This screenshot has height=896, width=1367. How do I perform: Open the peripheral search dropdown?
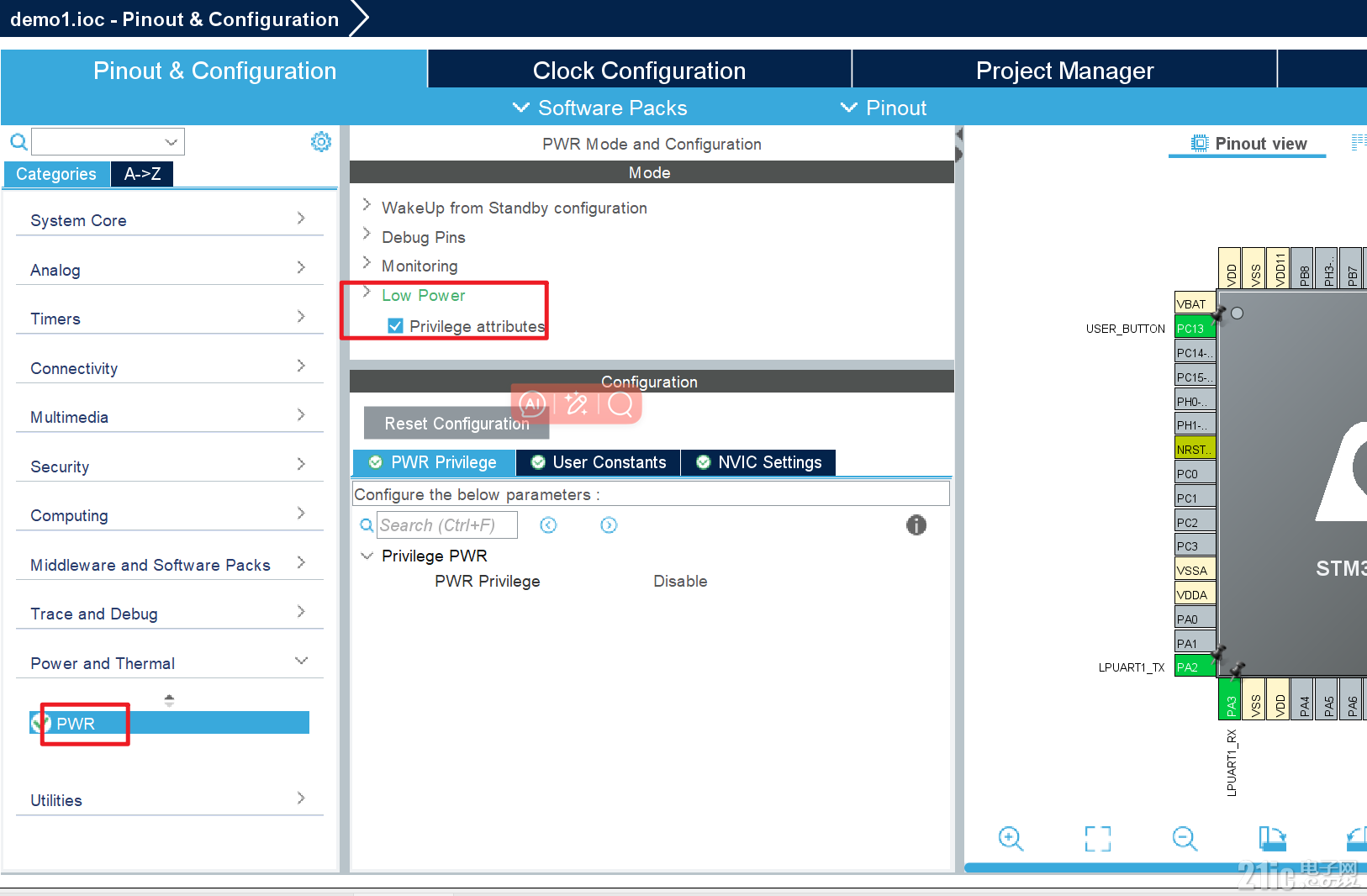[171, 142]
